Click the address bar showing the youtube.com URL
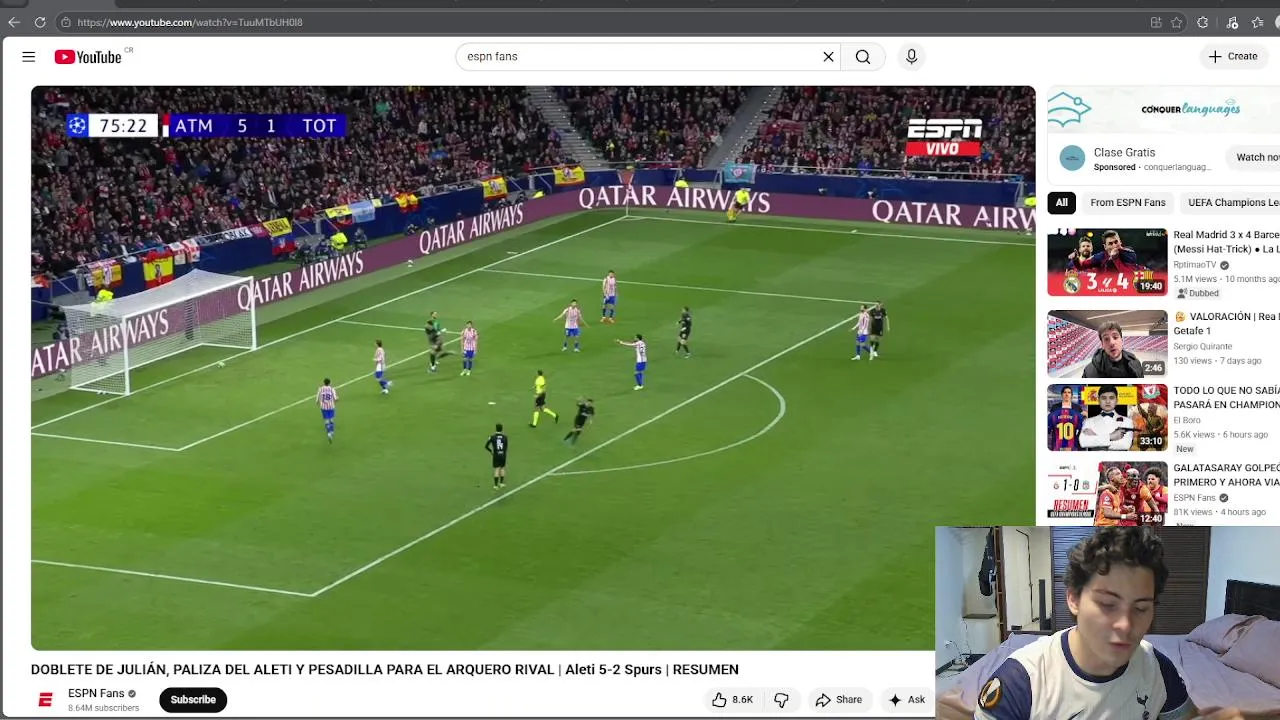This screenshot has width=1280, height=720. [600, 22]
